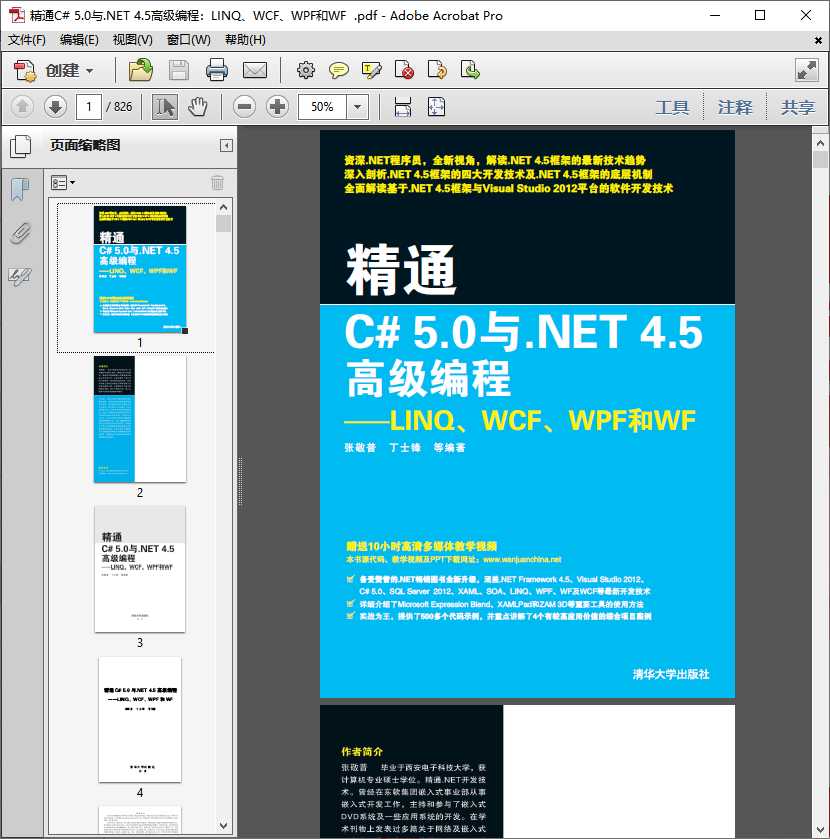
Task: Click the Fit Page icon
Action: tap(436, 106)
